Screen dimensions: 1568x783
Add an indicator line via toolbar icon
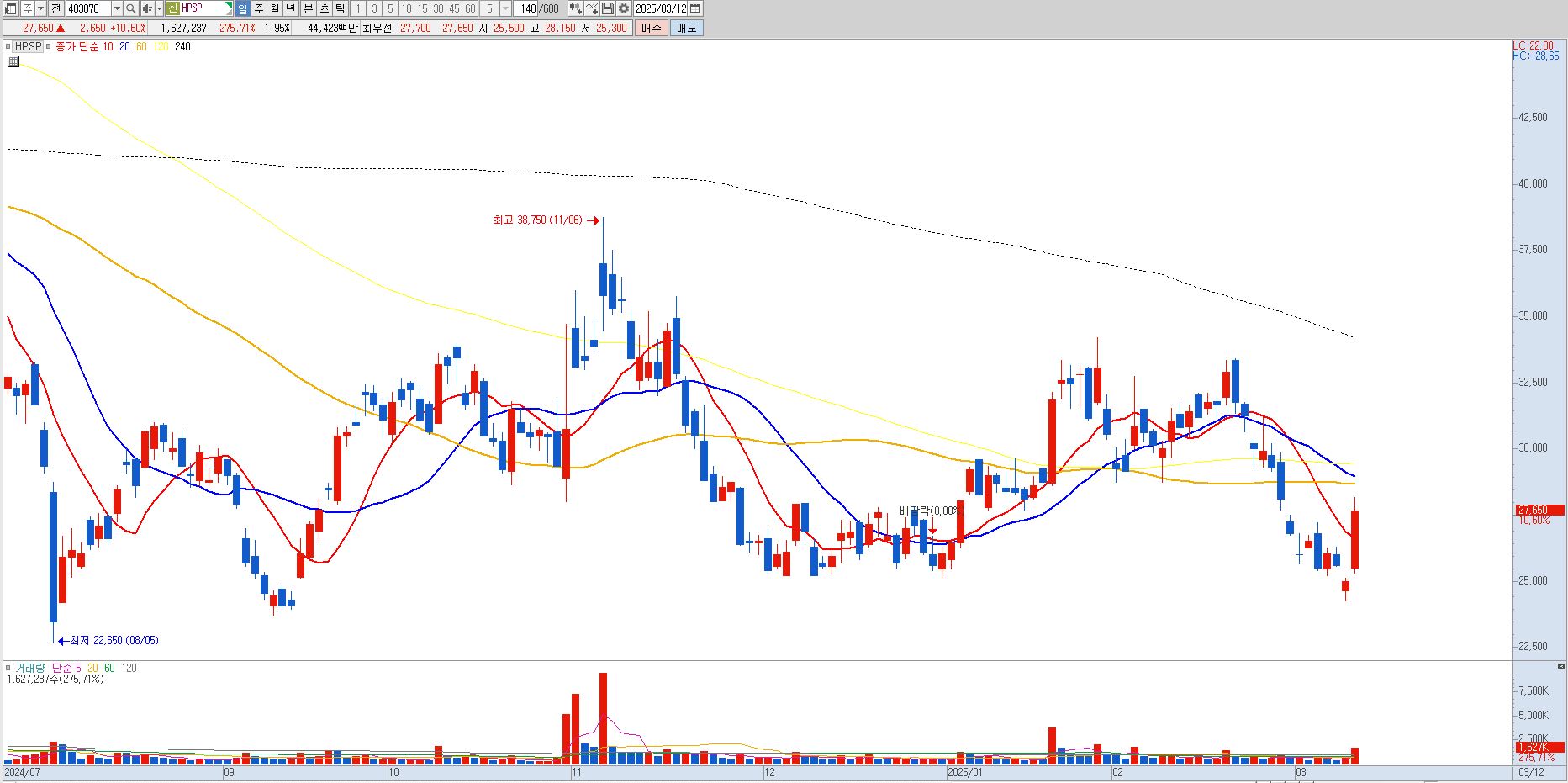pyautogui.click(x=591, y=8)
